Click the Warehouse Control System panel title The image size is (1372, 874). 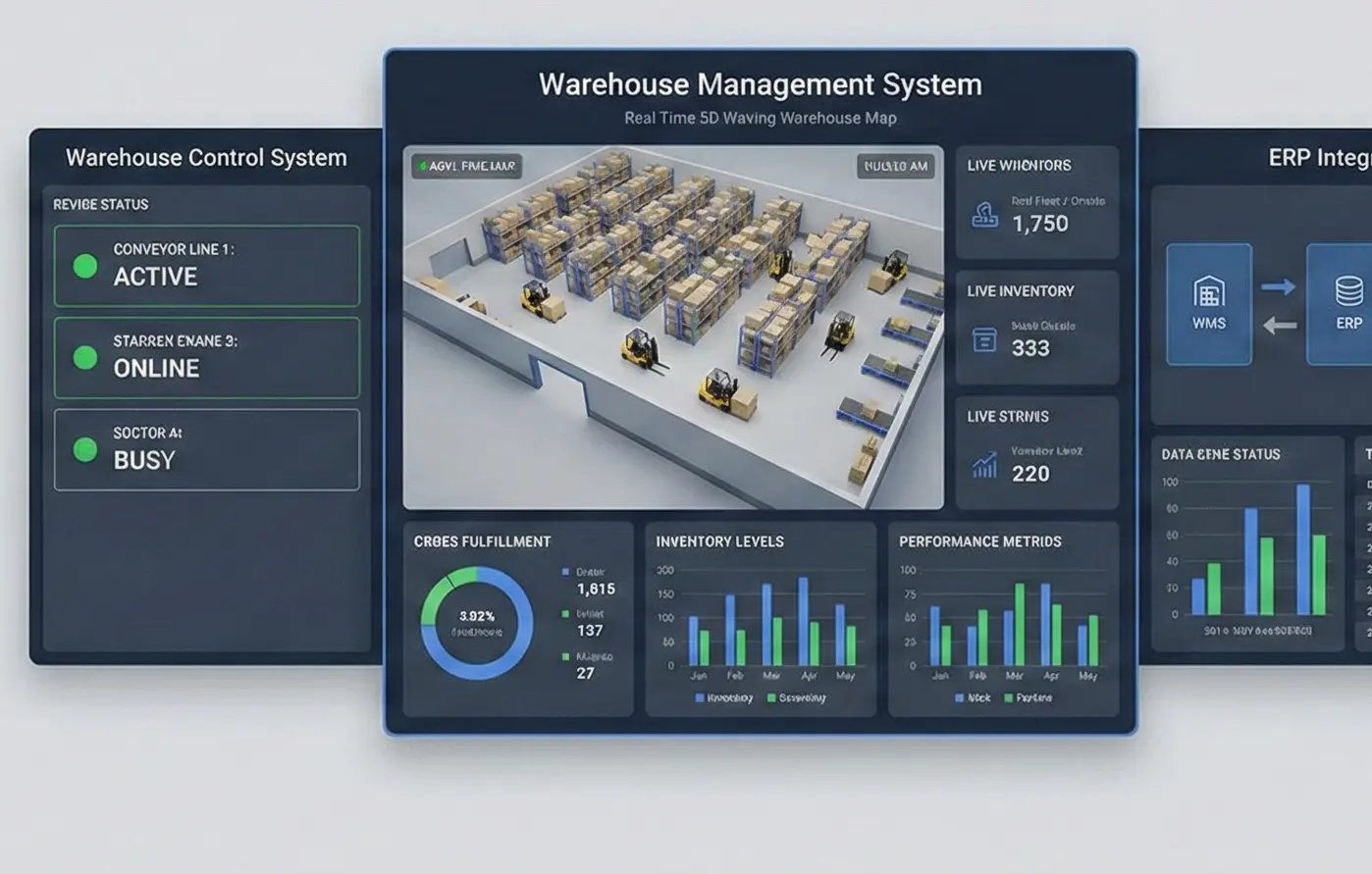click(206, 158)
